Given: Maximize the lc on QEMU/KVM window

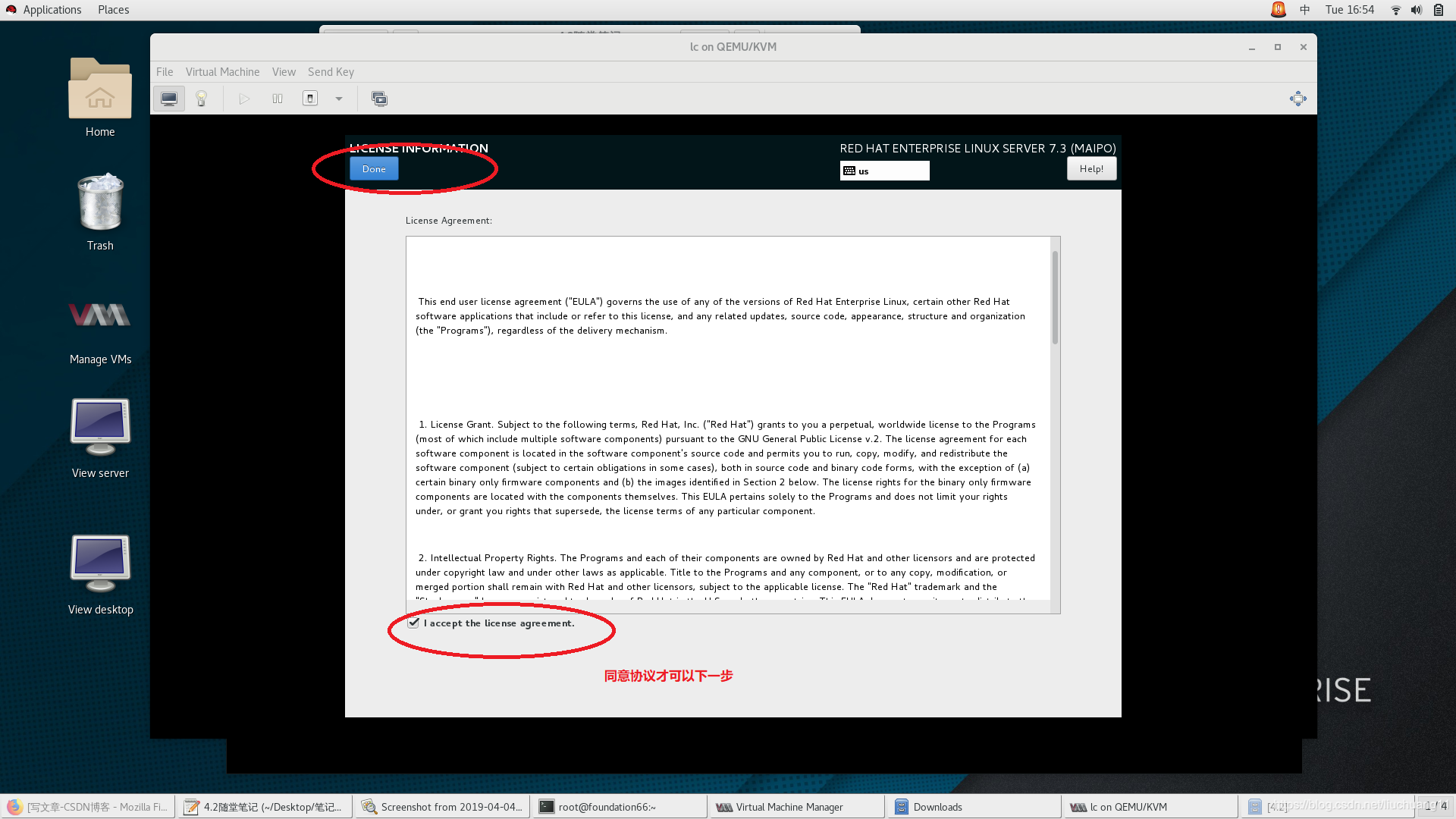Looking at the screenshot, I should coord(1278,47).
